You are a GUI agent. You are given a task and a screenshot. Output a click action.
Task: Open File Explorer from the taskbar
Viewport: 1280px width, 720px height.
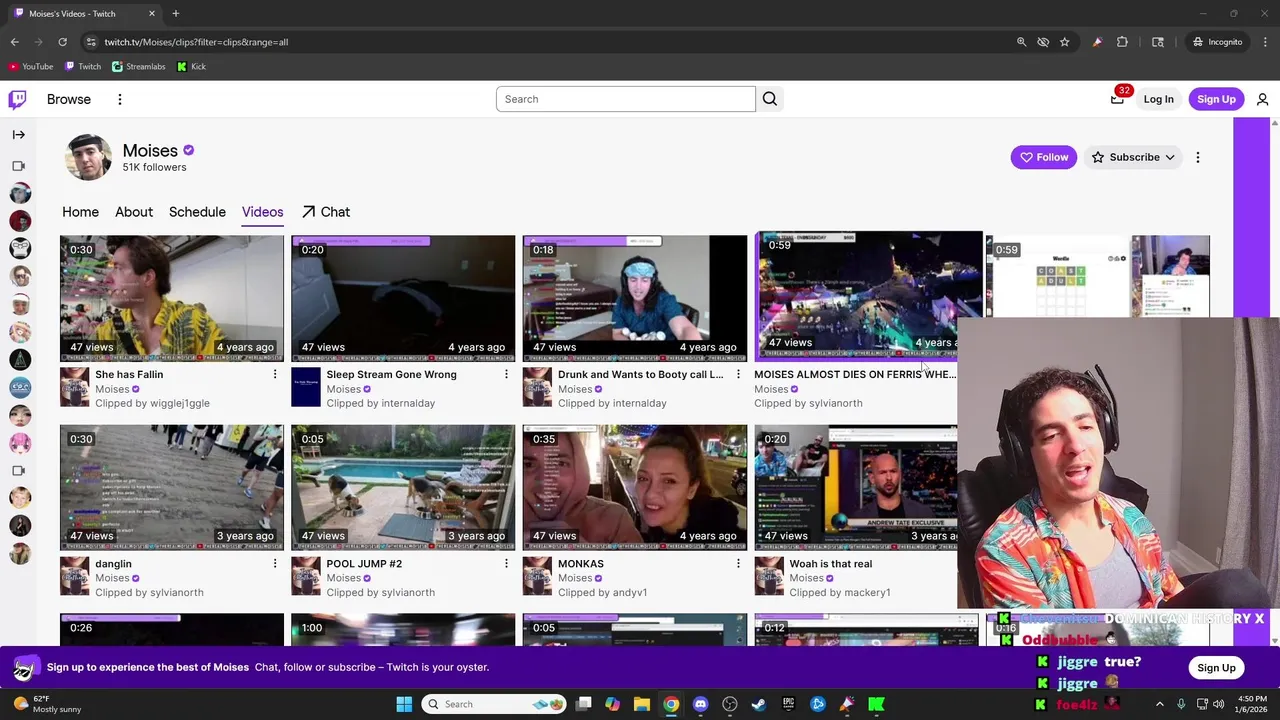click(x=642, y=704)
